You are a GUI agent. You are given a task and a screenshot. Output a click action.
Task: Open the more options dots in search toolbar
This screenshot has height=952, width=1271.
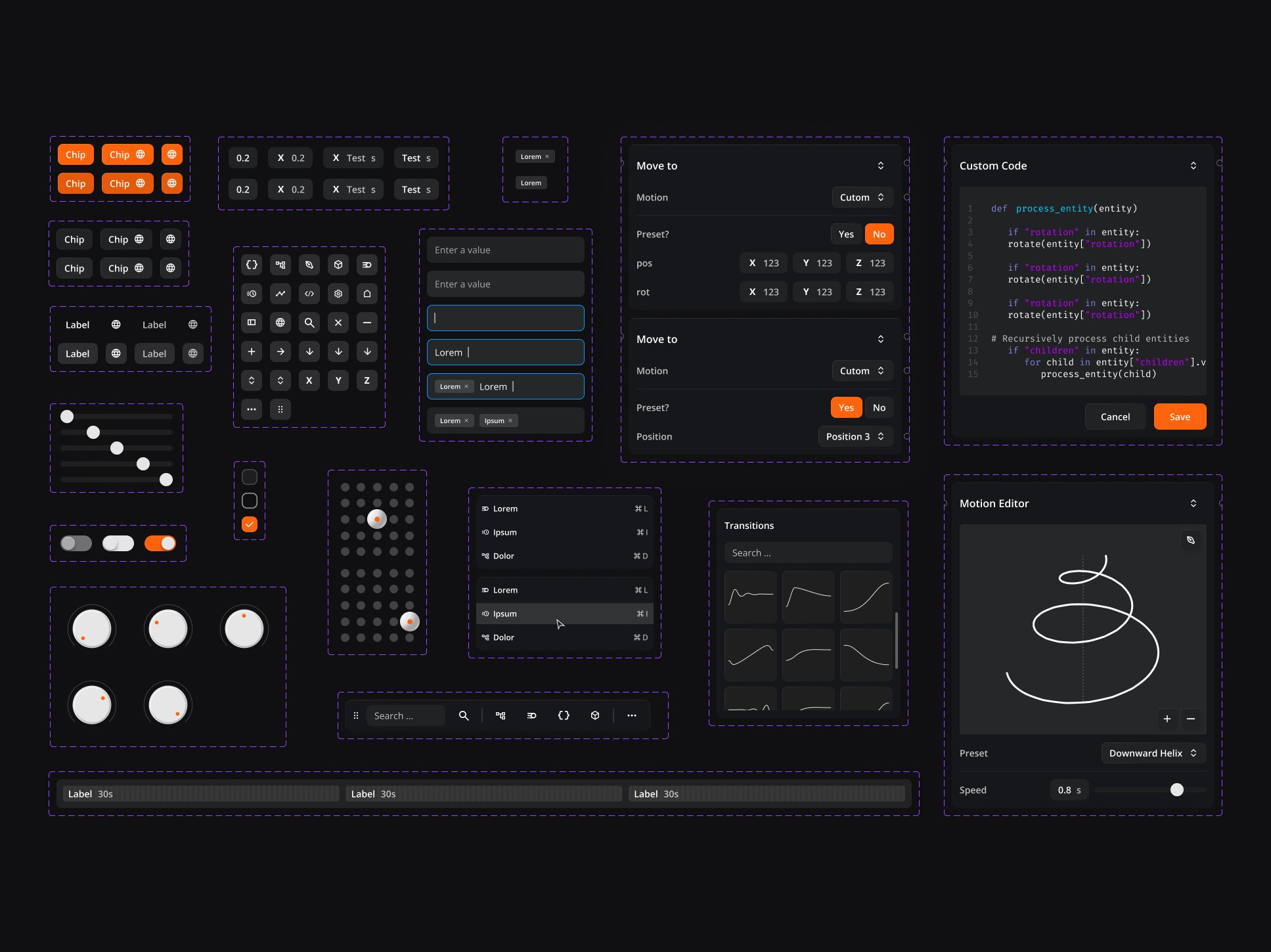(x=632, y=715)
